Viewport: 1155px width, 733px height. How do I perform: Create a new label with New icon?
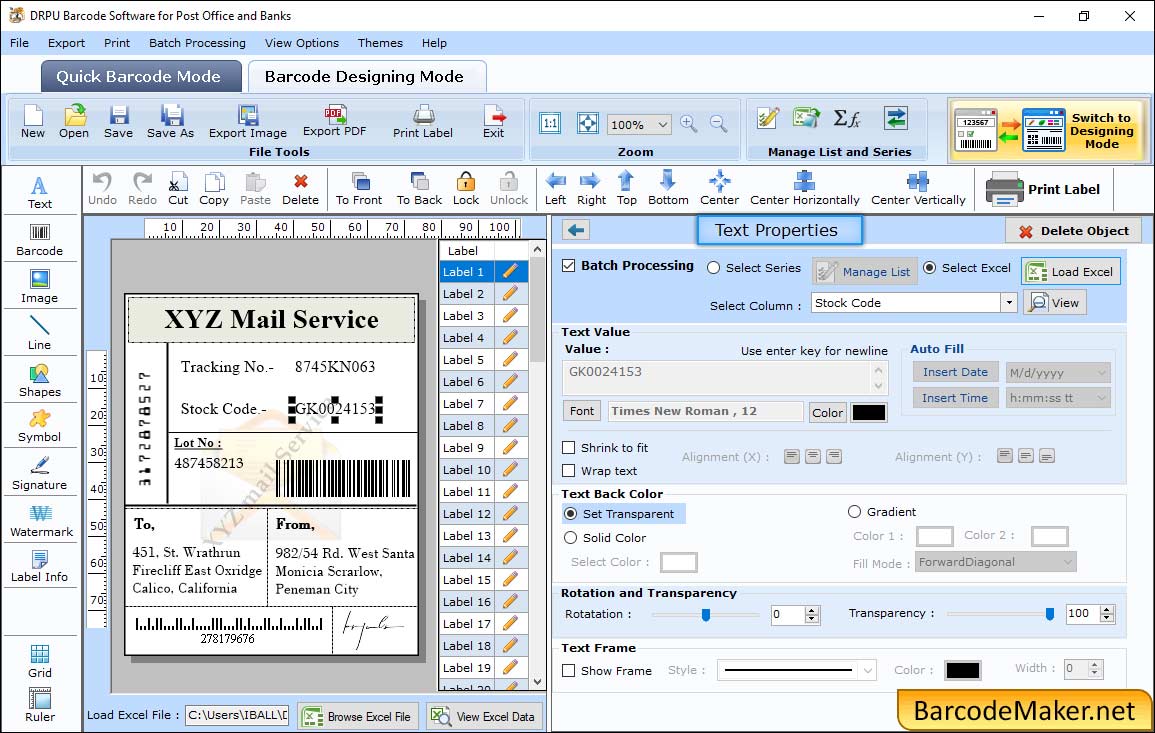coord(33,122)
